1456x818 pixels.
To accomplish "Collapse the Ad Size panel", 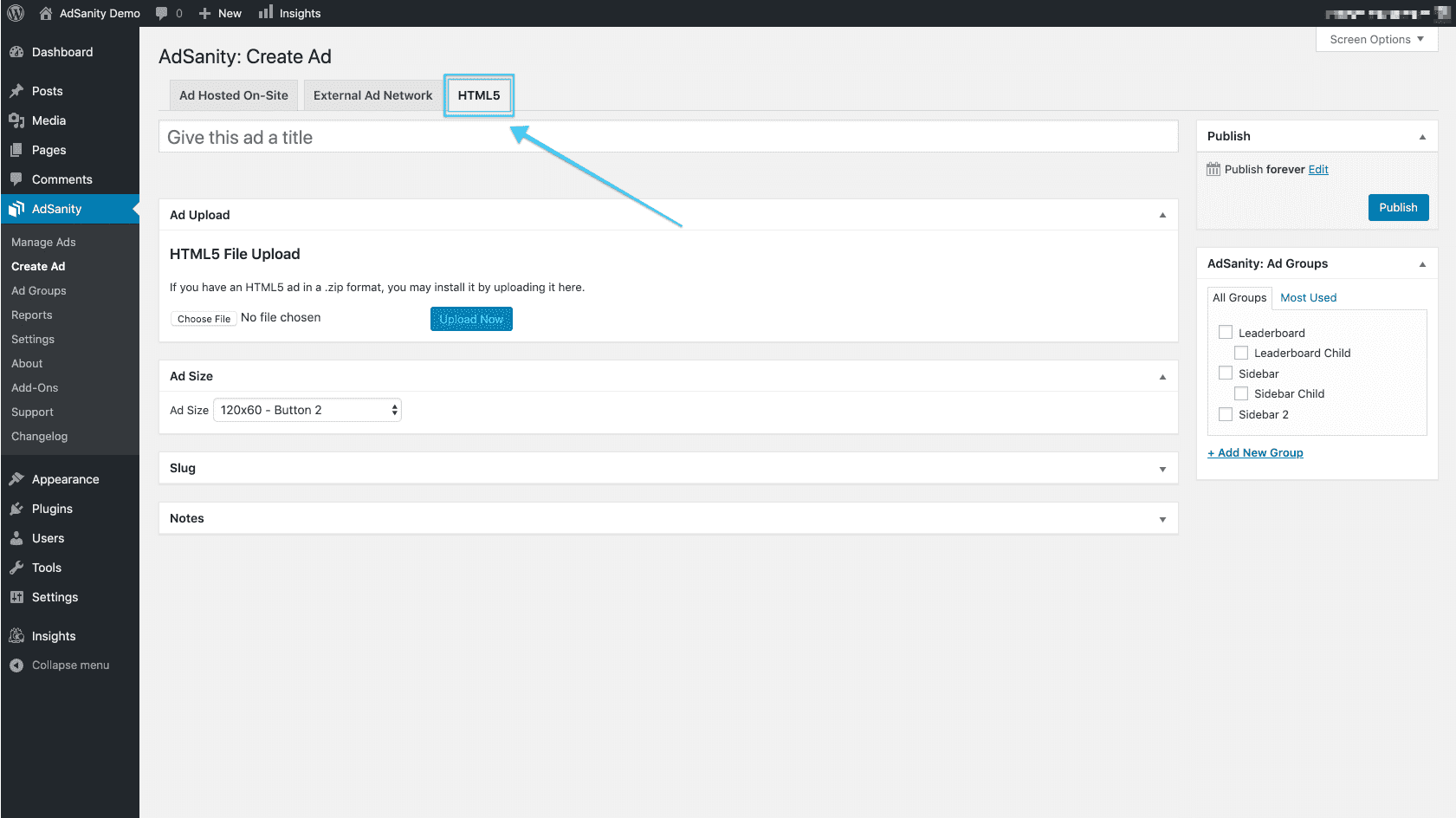I will tap(1162, 376).
